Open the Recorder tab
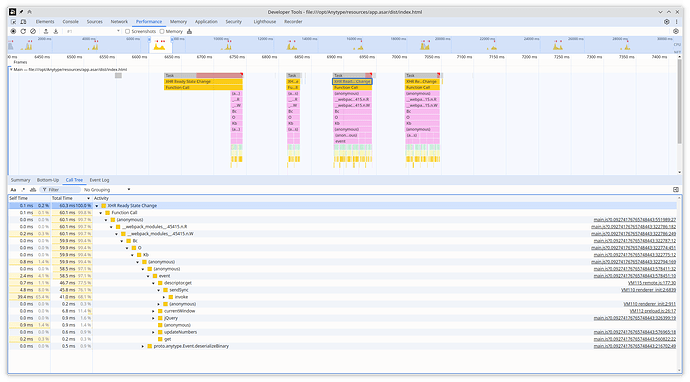 point(293,22)
